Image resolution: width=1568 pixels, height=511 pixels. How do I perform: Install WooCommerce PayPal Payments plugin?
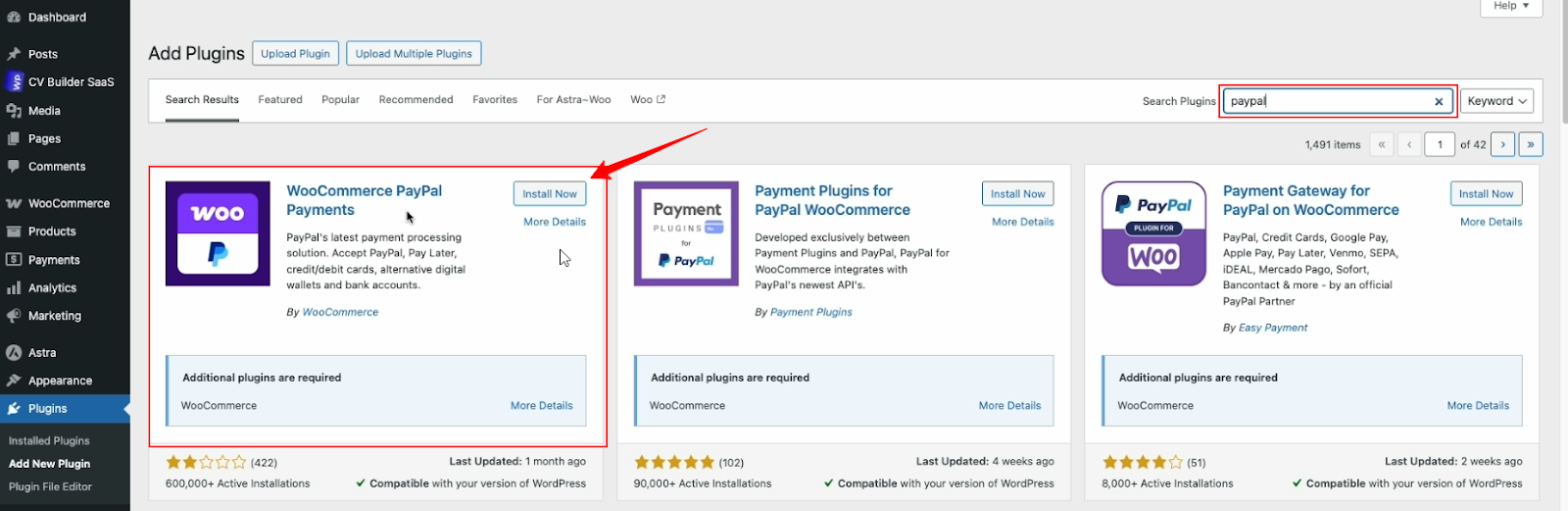tap(550, 194)
